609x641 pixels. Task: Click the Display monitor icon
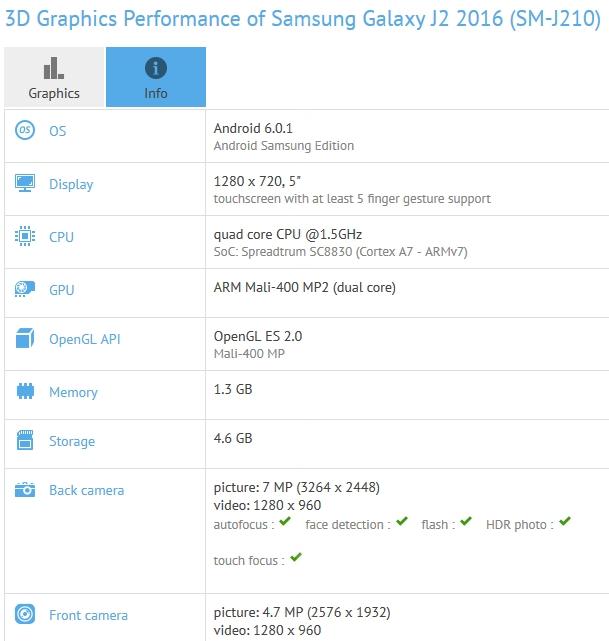(x=25, y=183)
